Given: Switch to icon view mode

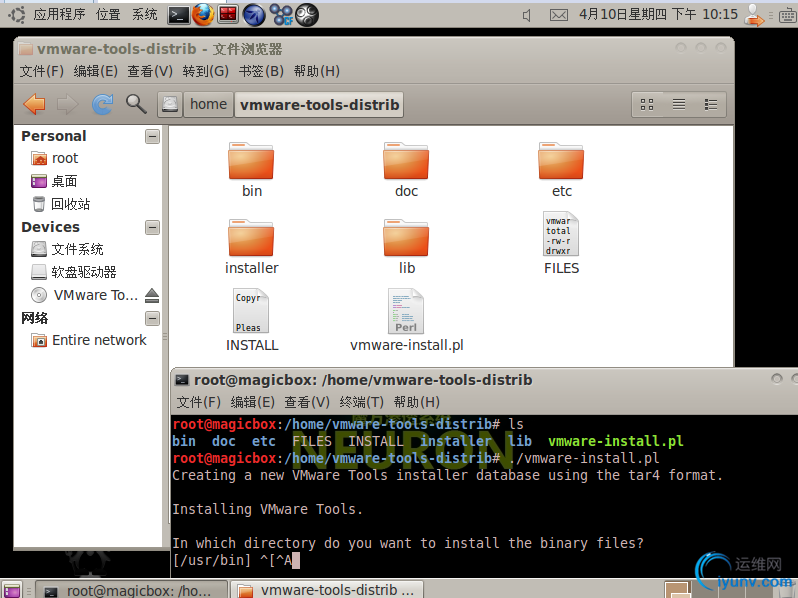Looking at the screenshot, I should pos(647,105).
